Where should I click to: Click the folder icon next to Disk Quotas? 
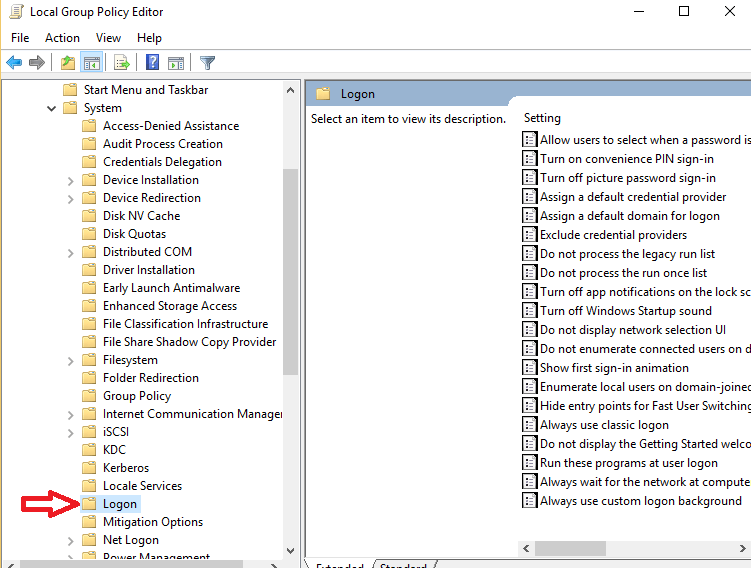[89, 234]
